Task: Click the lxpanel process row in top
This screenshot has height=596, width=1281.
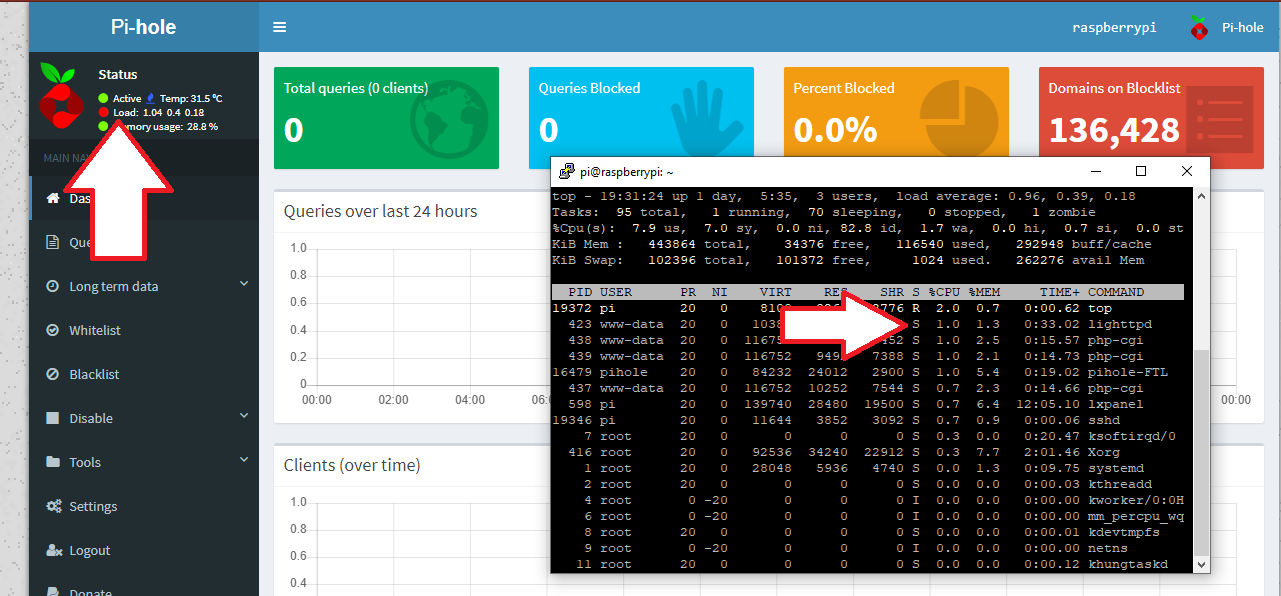Action: (x=868, y=404)
